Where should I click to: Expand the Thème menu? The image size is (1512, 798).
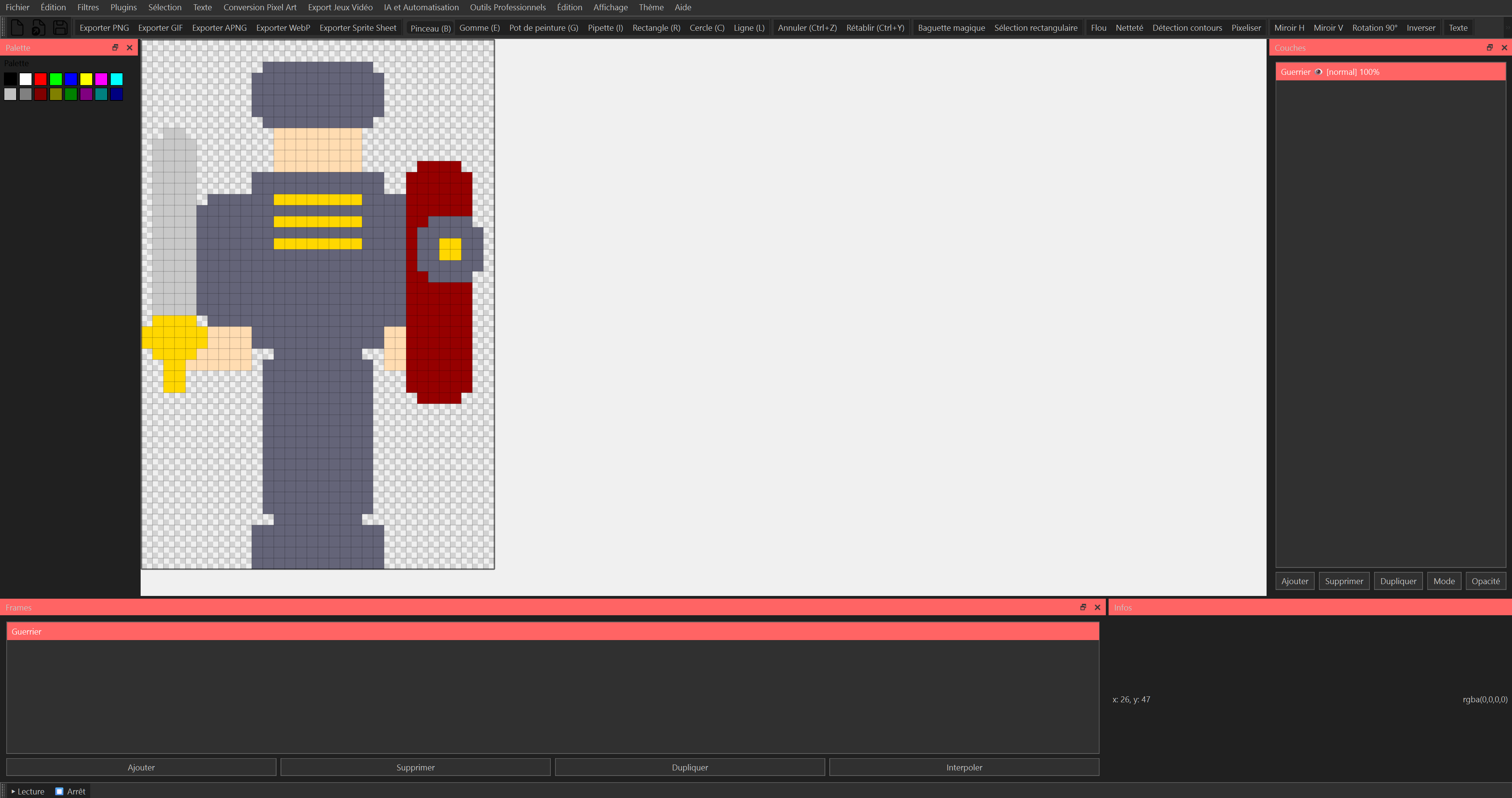point(651,7)
